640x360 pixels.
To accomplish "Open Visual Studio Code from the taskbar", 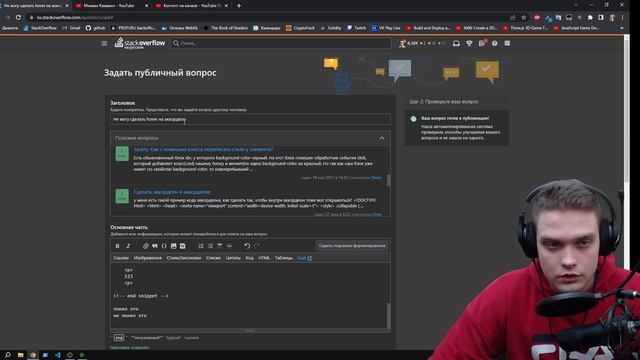I will coord(58,355).
